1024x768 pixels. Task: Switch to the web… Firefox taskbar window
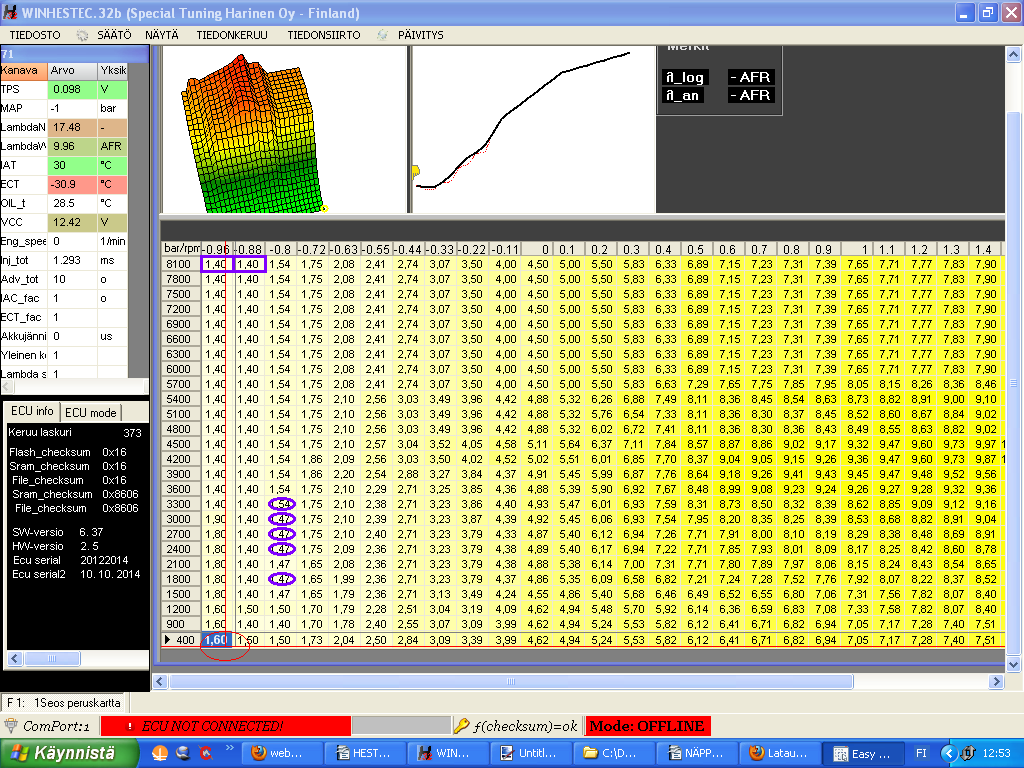[282, 753]
